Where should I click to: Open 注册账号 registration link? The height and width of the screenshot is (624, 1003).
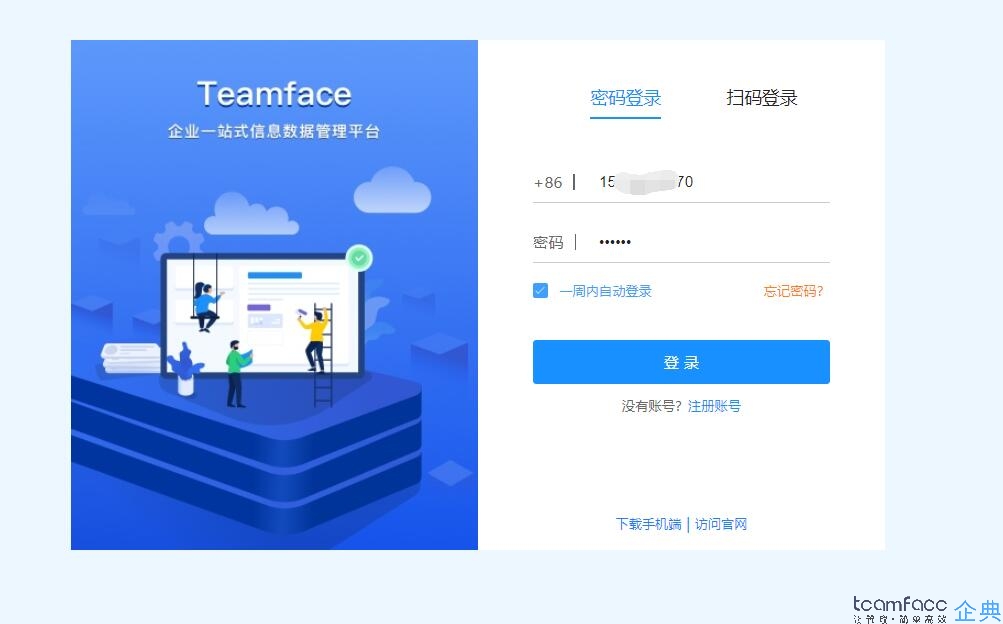[x=714, y=406]
